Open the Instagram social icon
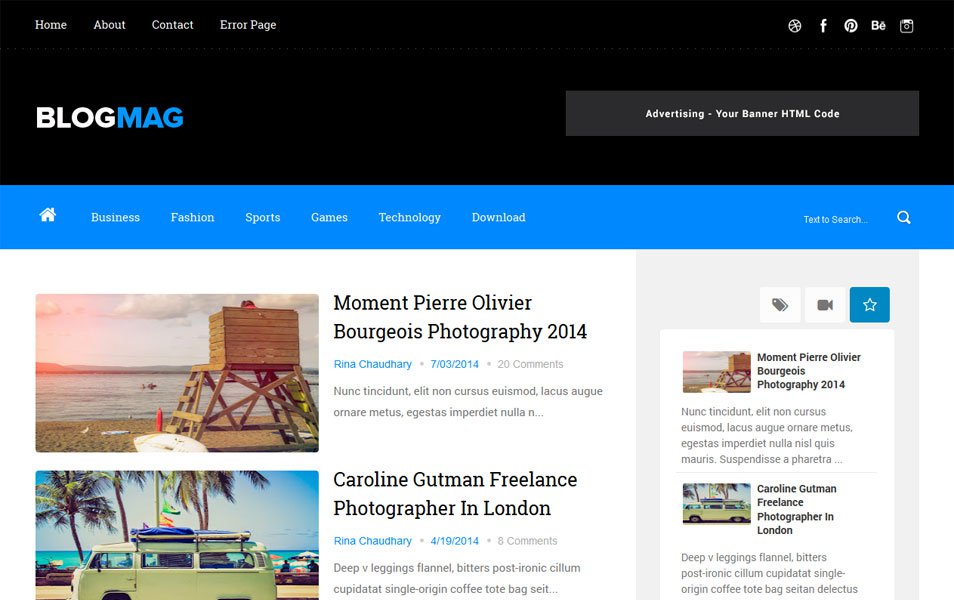 pos(907,26)
